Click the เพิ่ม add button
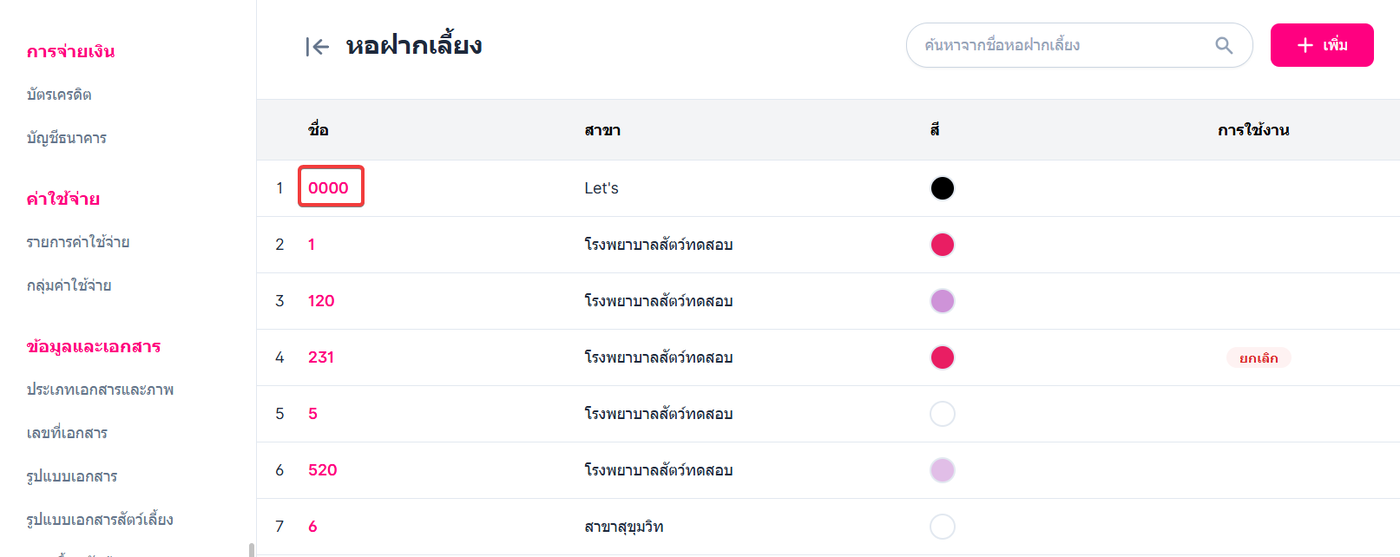The image size is (1400, 557). tap(1322, 45)
